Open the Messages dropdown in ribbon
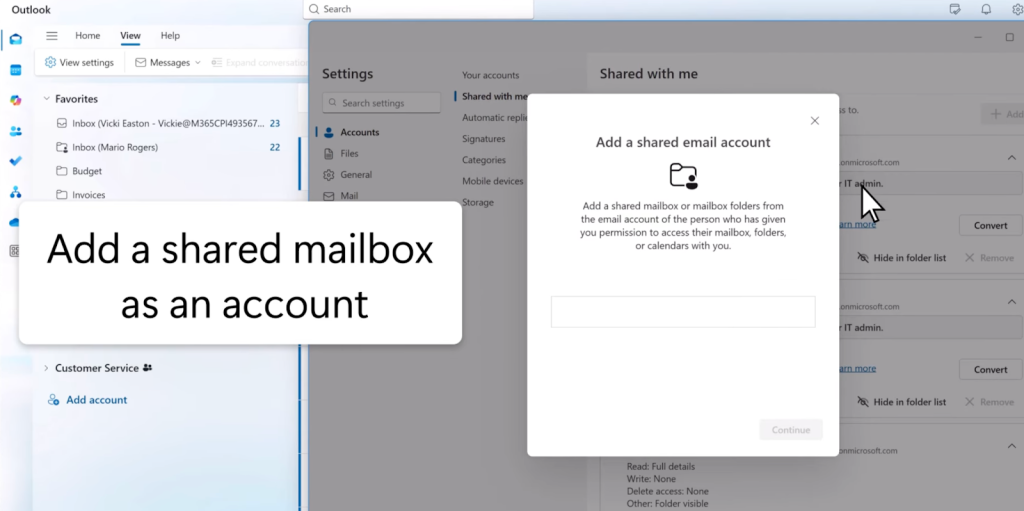 coord(168,62)
